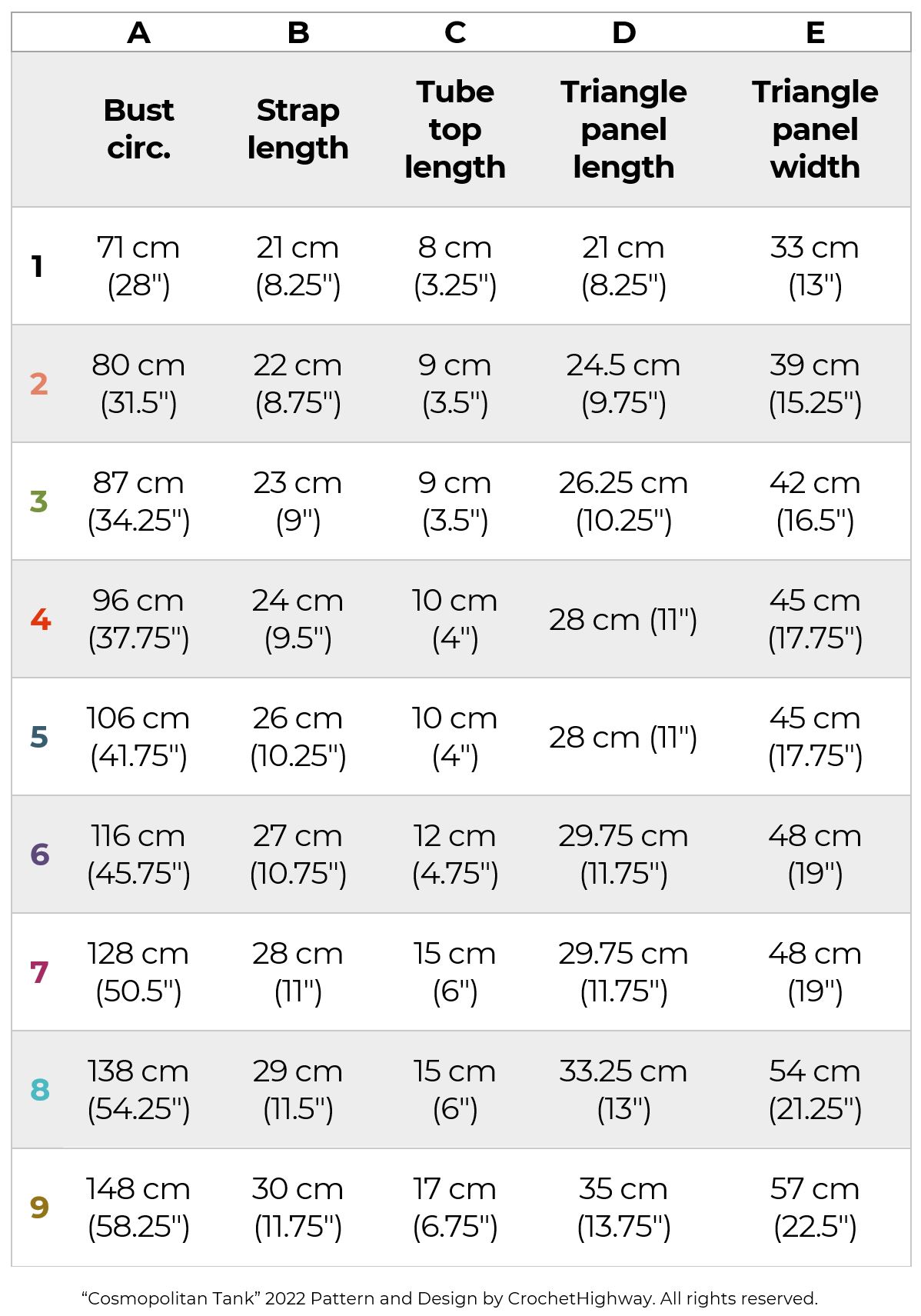Click the 148 cm (58.25") cell

[x=138, y=1208]
